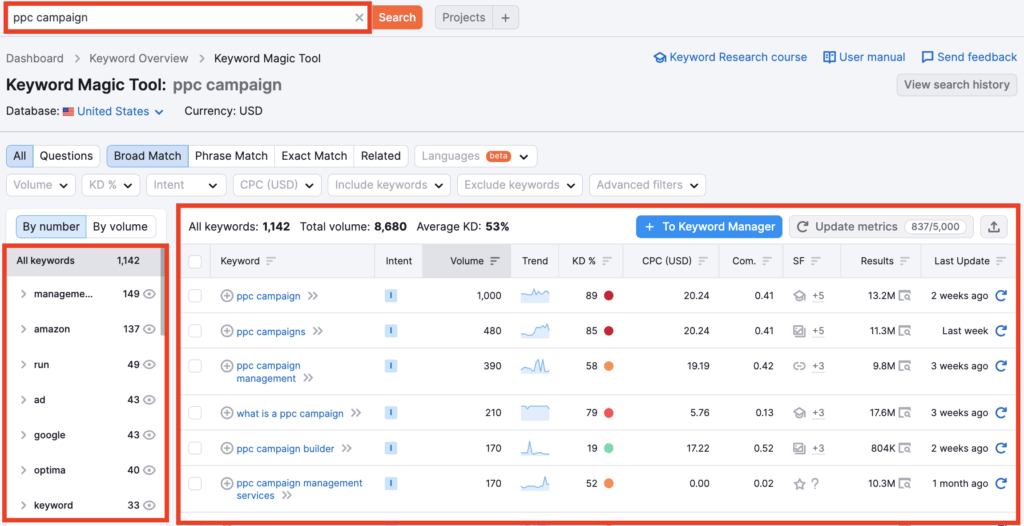Clear the search field with the X icon

(x=359, y=18)
